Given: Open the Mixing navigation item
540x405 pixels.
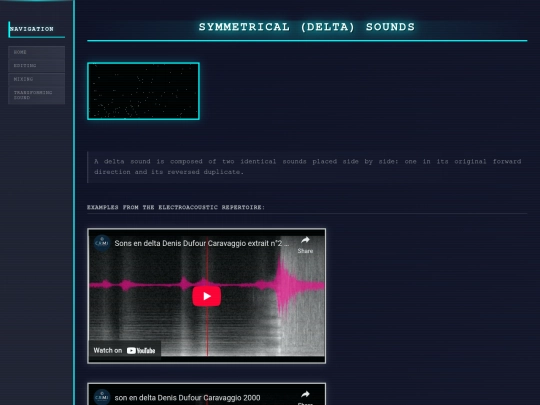Looking at the screenshot, I should point(36,79).
